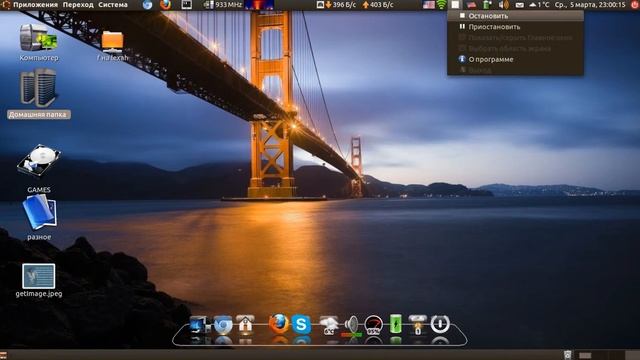Launch Chromium from the bottom dock

(222, 325)
